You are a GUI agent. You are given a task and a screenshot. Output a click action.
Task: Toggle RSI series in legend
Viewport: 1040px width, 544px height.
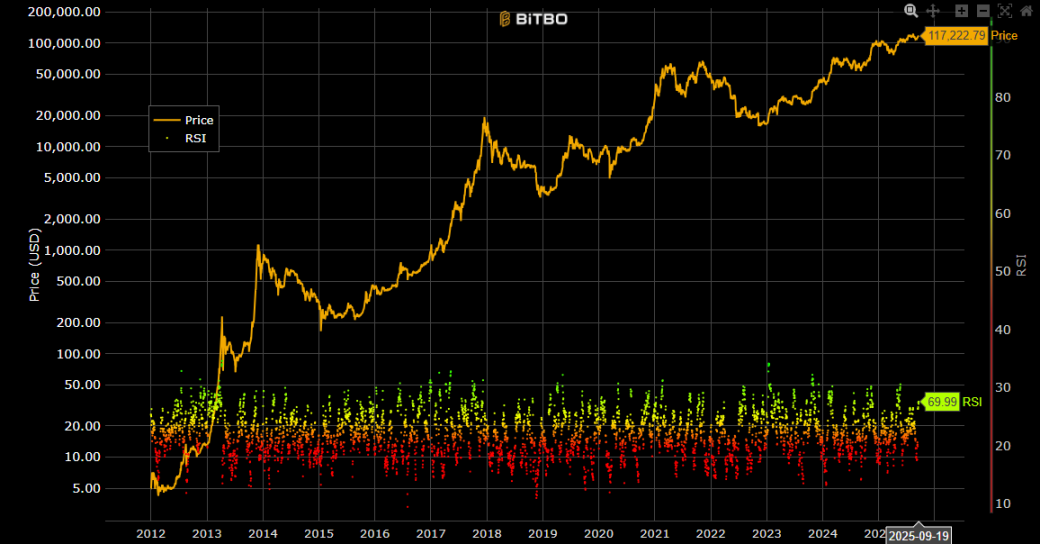195,139
